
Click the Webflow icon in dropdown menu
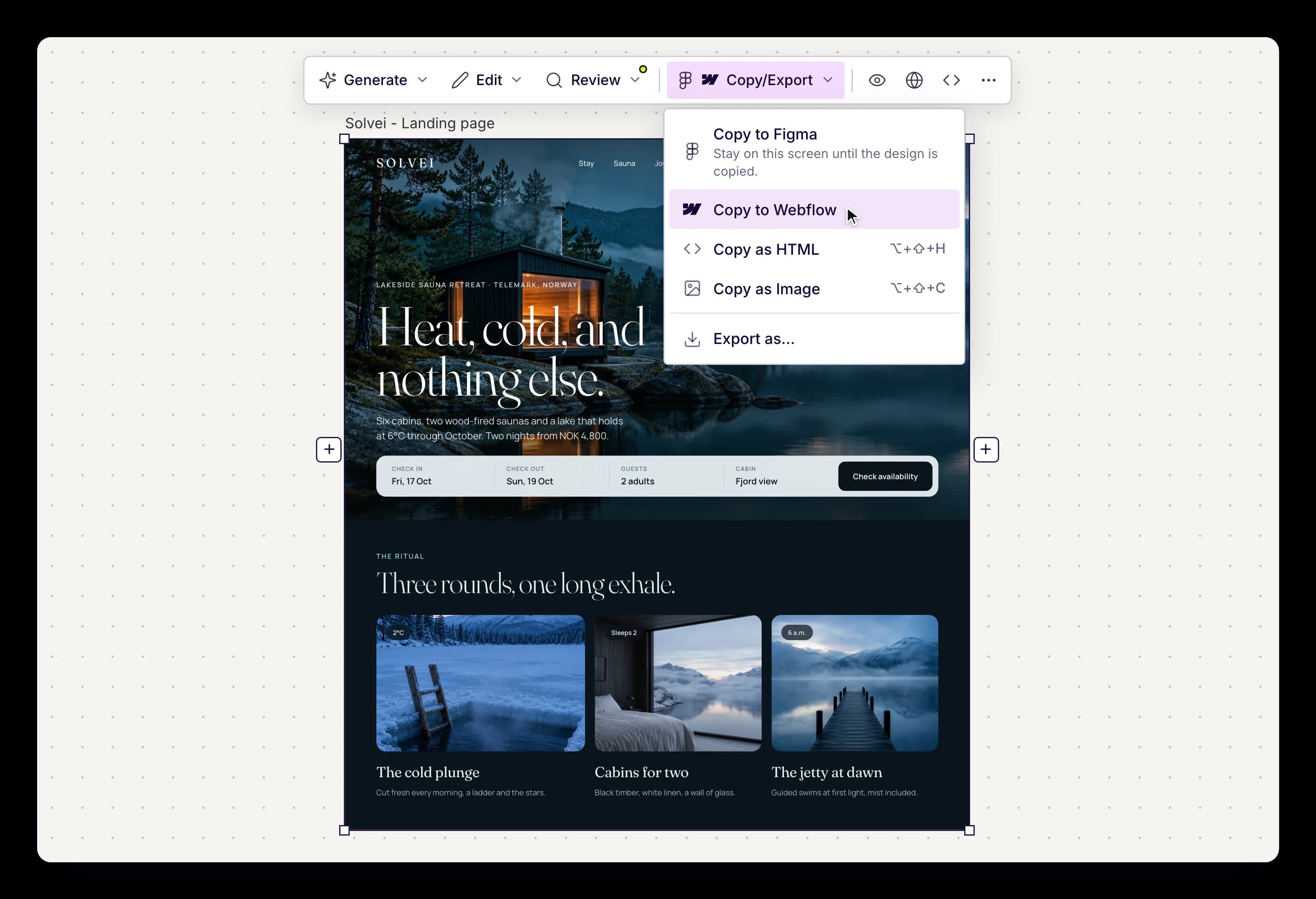692,210
